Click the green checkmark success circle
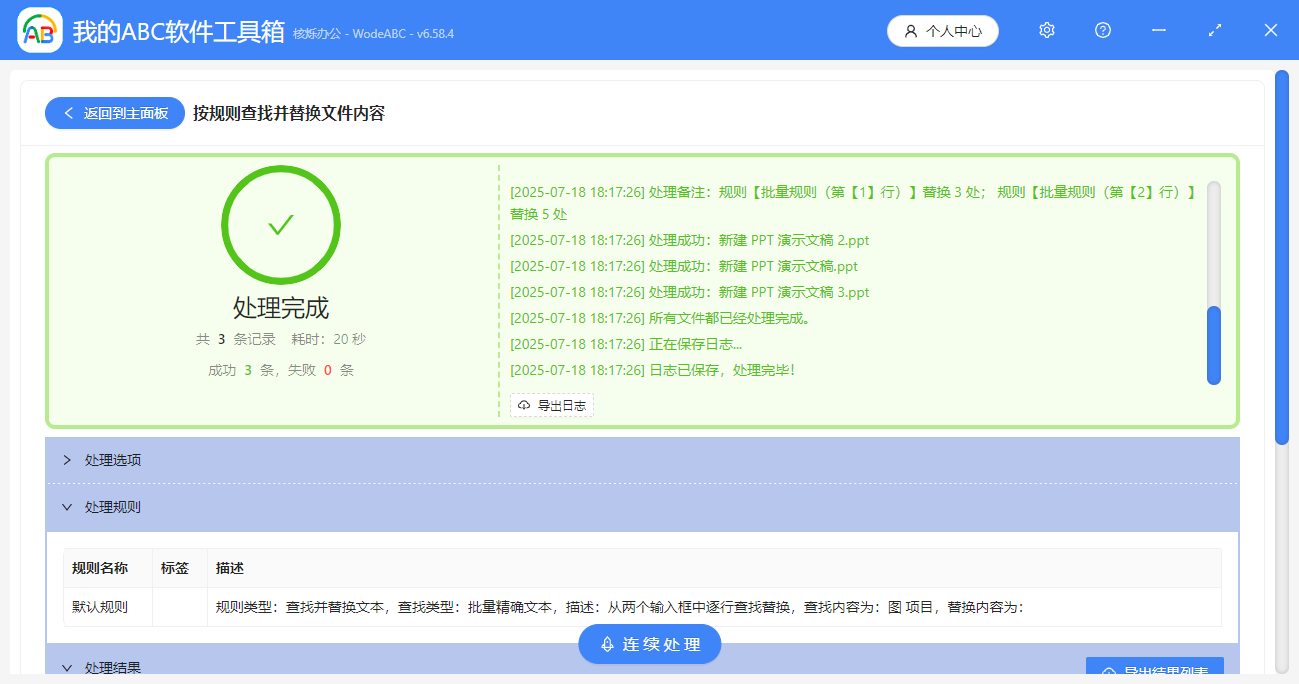The height and width of the screenshot is (684, 1299). point(280,225)
